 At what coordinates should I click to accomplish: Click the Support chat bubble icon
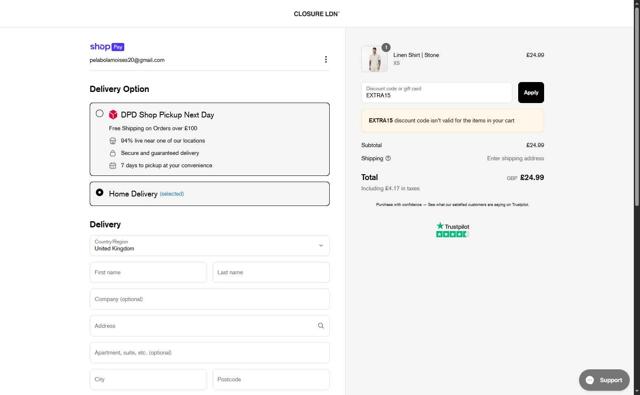point(590,380)
